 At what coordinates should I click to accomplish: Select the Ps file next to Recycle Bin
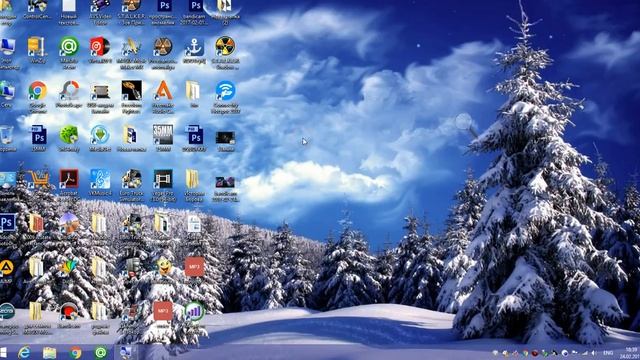tap(38, 135)
